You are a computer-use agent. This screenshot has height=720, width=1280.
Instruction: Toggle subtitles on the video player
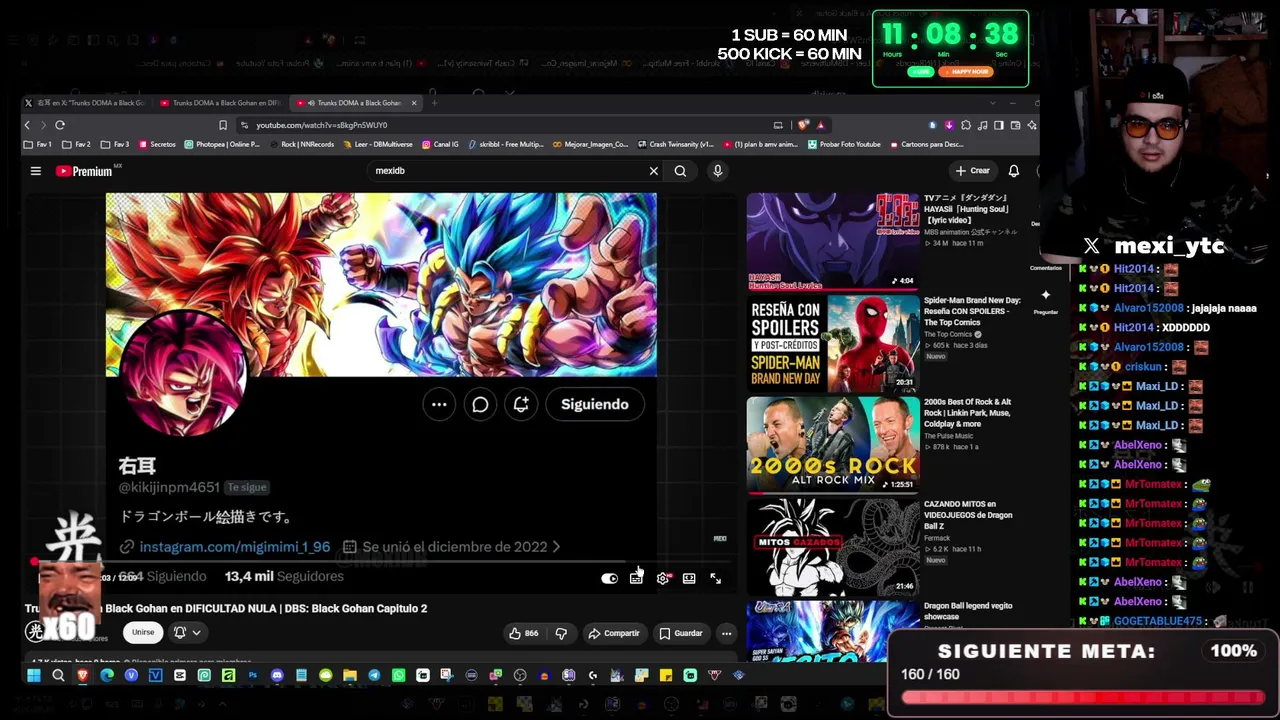tap(636, 579)
